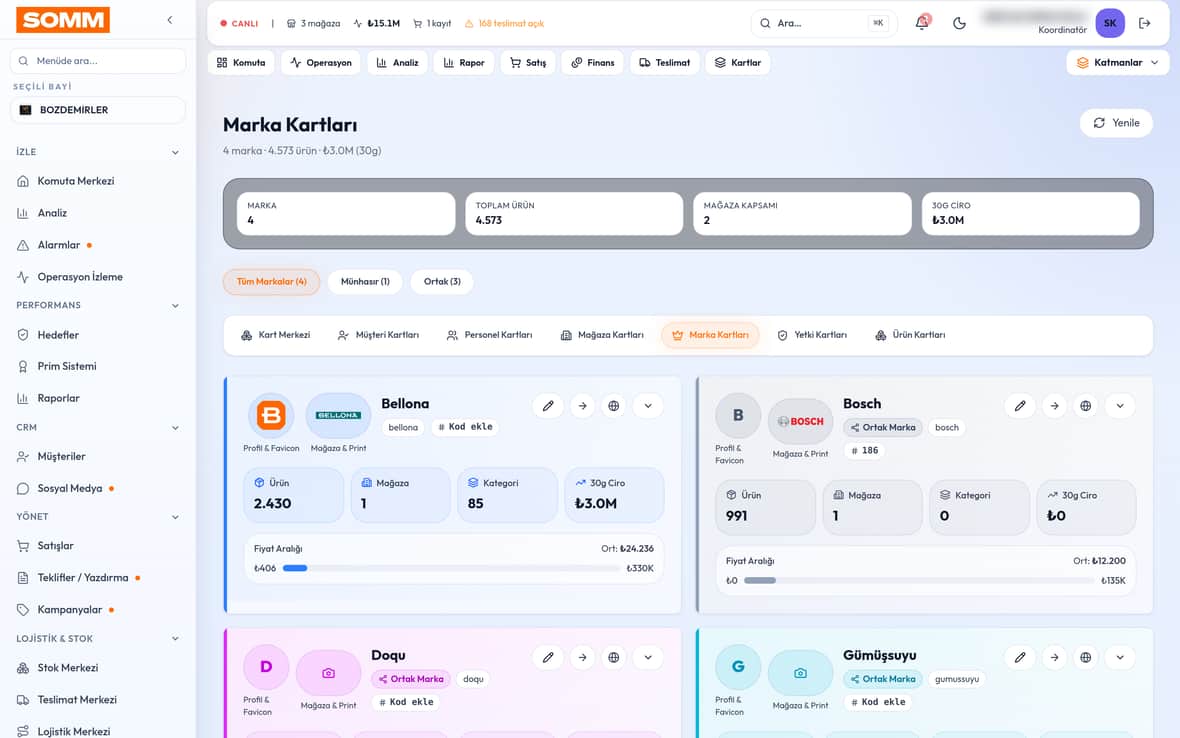Switch to the Ürün Kartları tab
The width and height of the screenshot is (1180, 738).
910,335
